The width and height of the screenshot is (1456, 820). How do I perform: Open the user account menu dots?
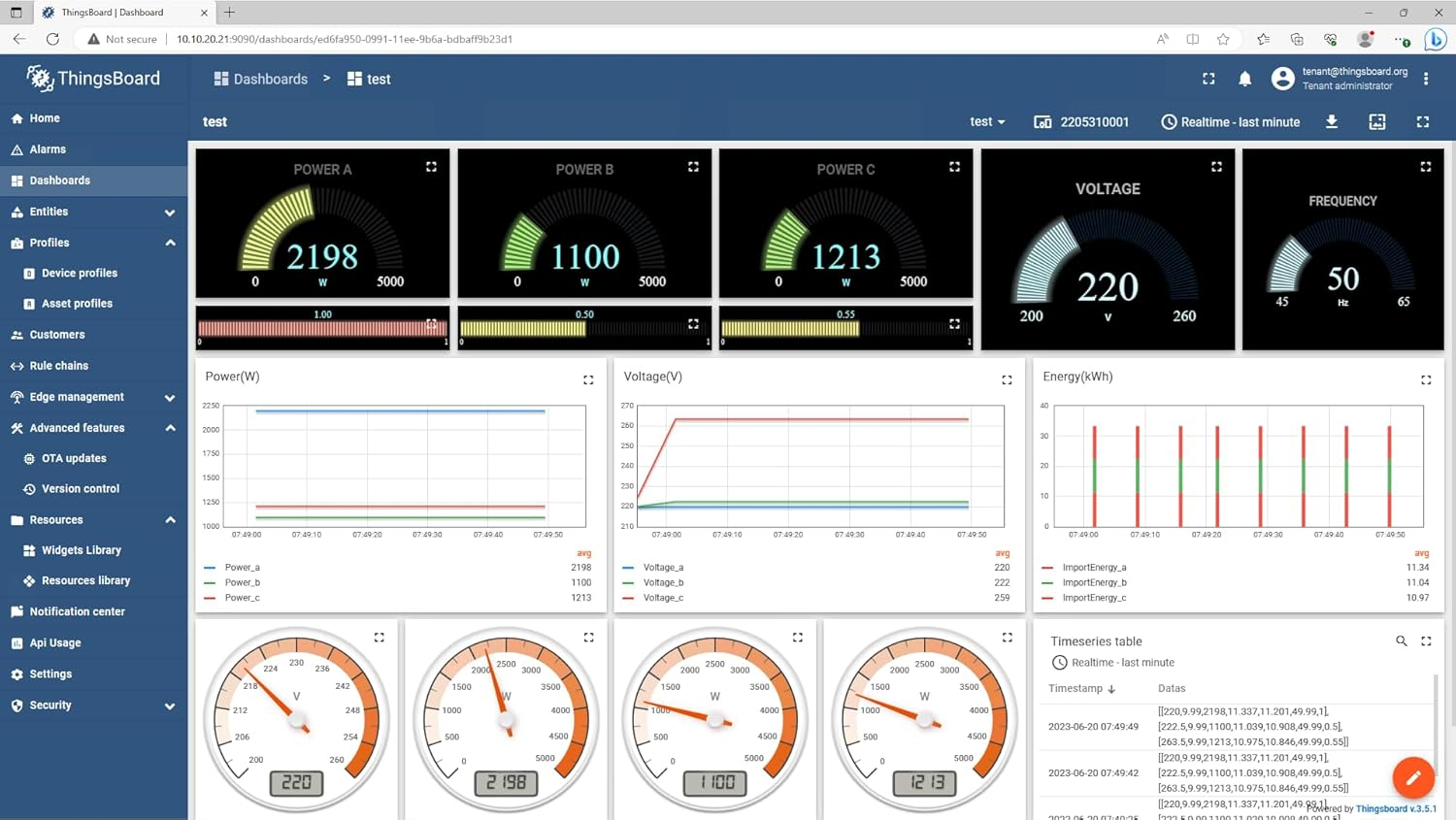tap(1426, 80)
